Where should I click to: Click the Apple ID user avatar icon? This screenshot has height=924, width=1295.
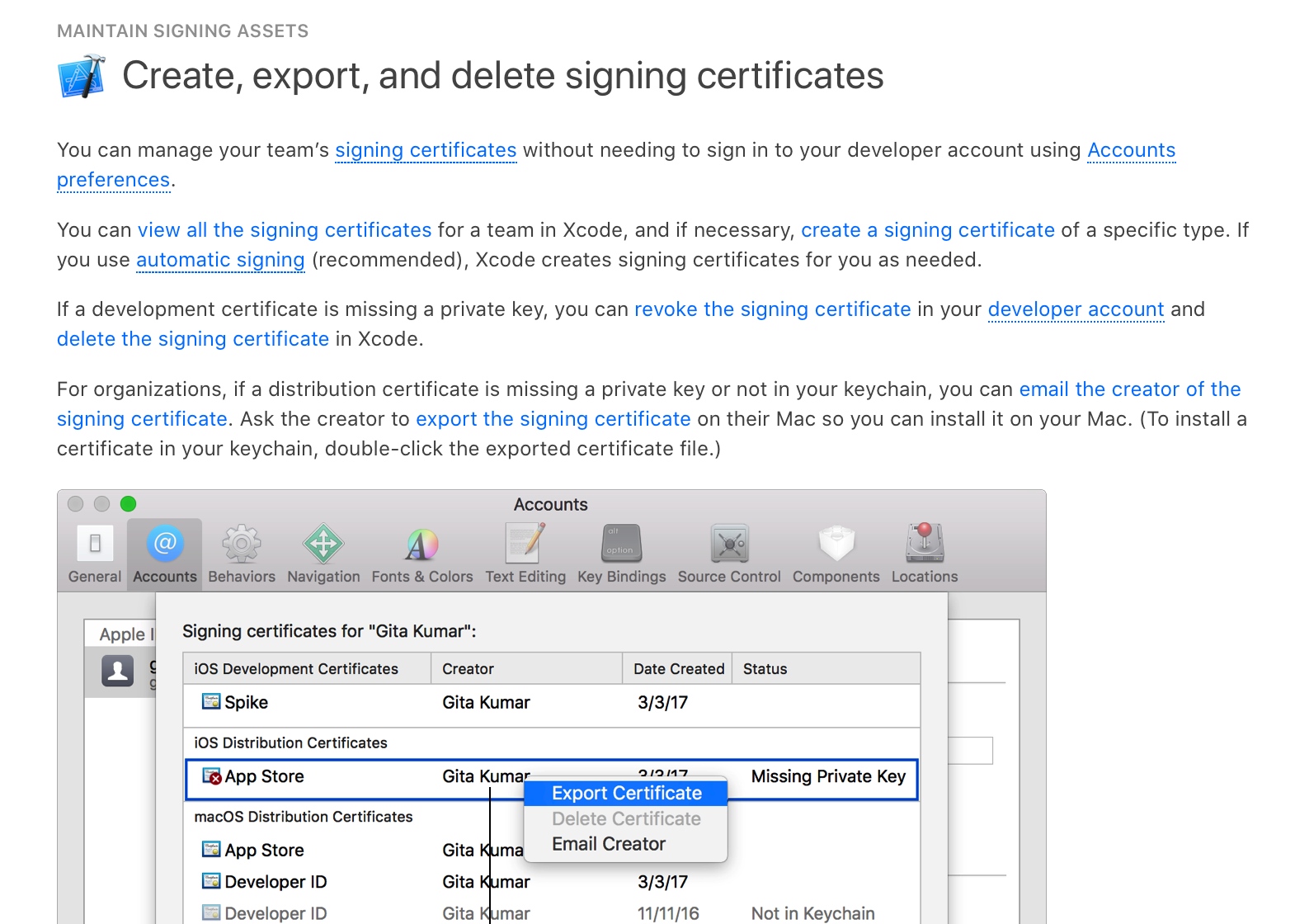tap(118, 671)
